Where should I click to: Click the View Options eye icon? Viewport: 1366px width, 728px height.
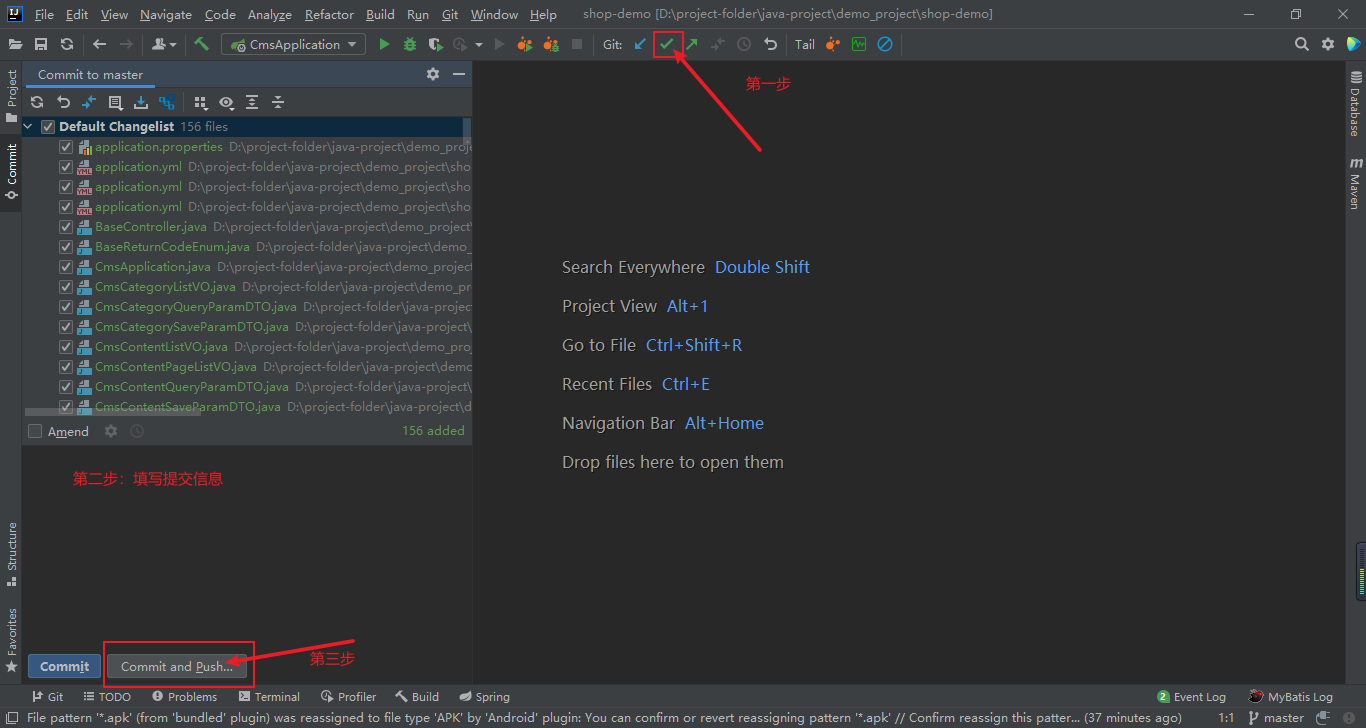(x=226, y=102)
